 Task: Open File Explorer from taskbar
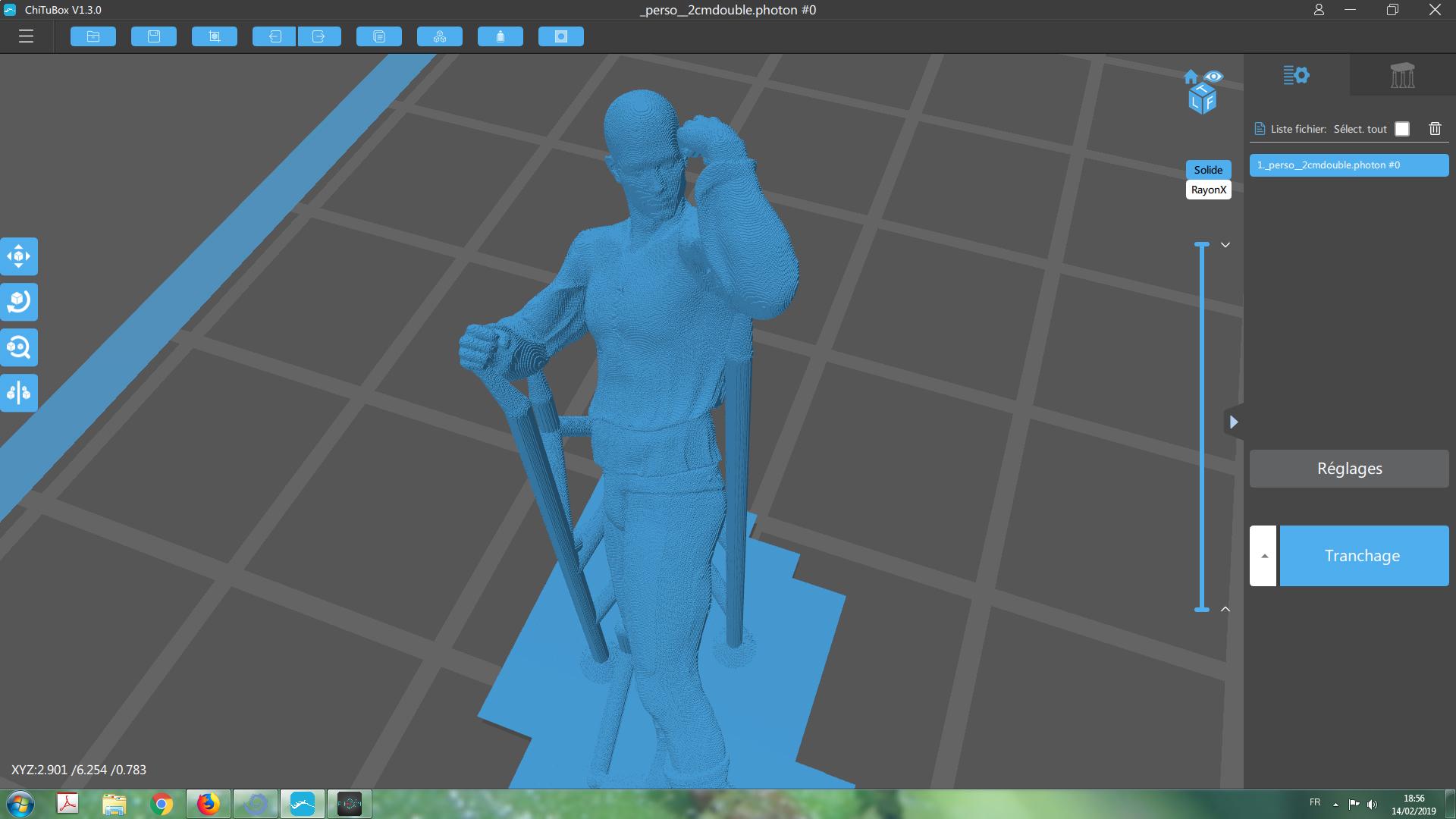coord(115,804)
